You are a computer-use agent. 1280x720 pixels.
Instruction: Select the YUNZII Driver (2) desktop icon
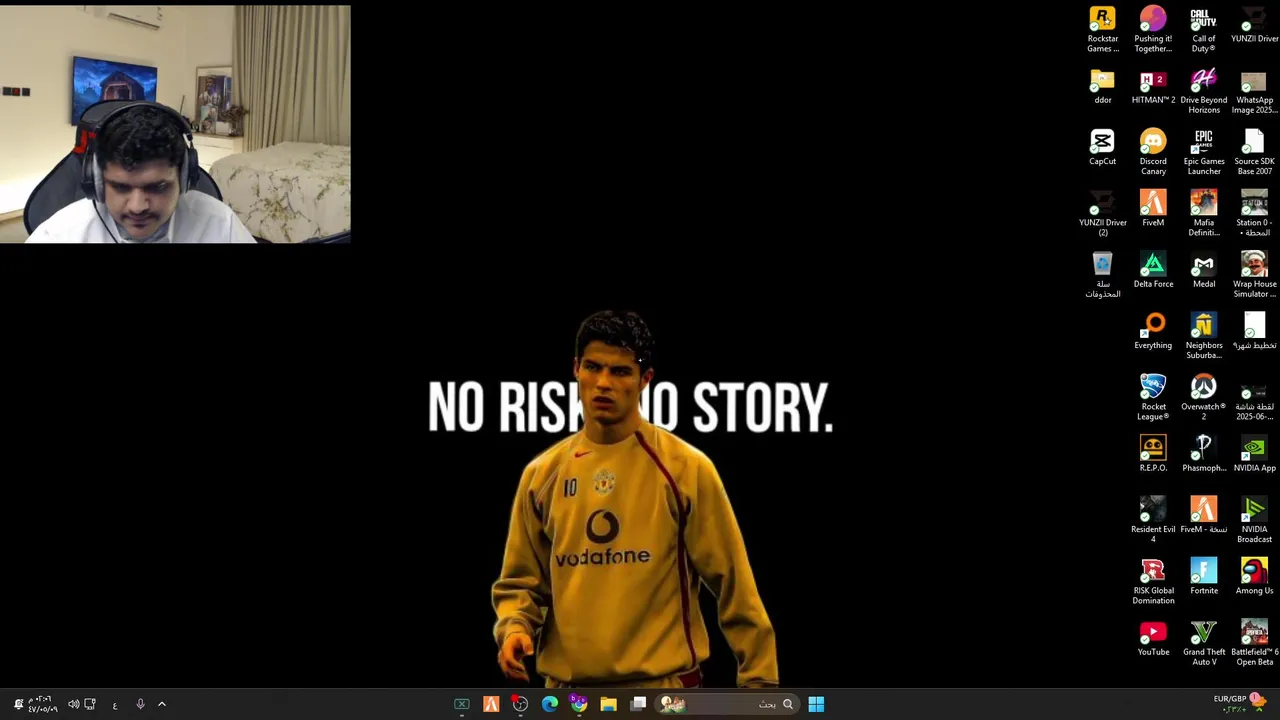click(x=1102, y=214)
